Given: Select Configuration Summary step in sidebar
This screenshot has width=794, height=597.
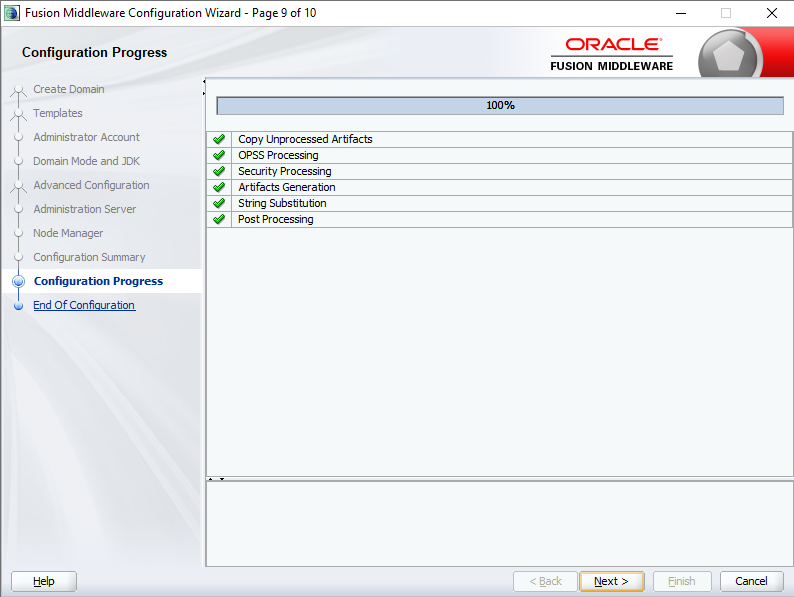Looking at the screenshot, I should click(89, 257).
